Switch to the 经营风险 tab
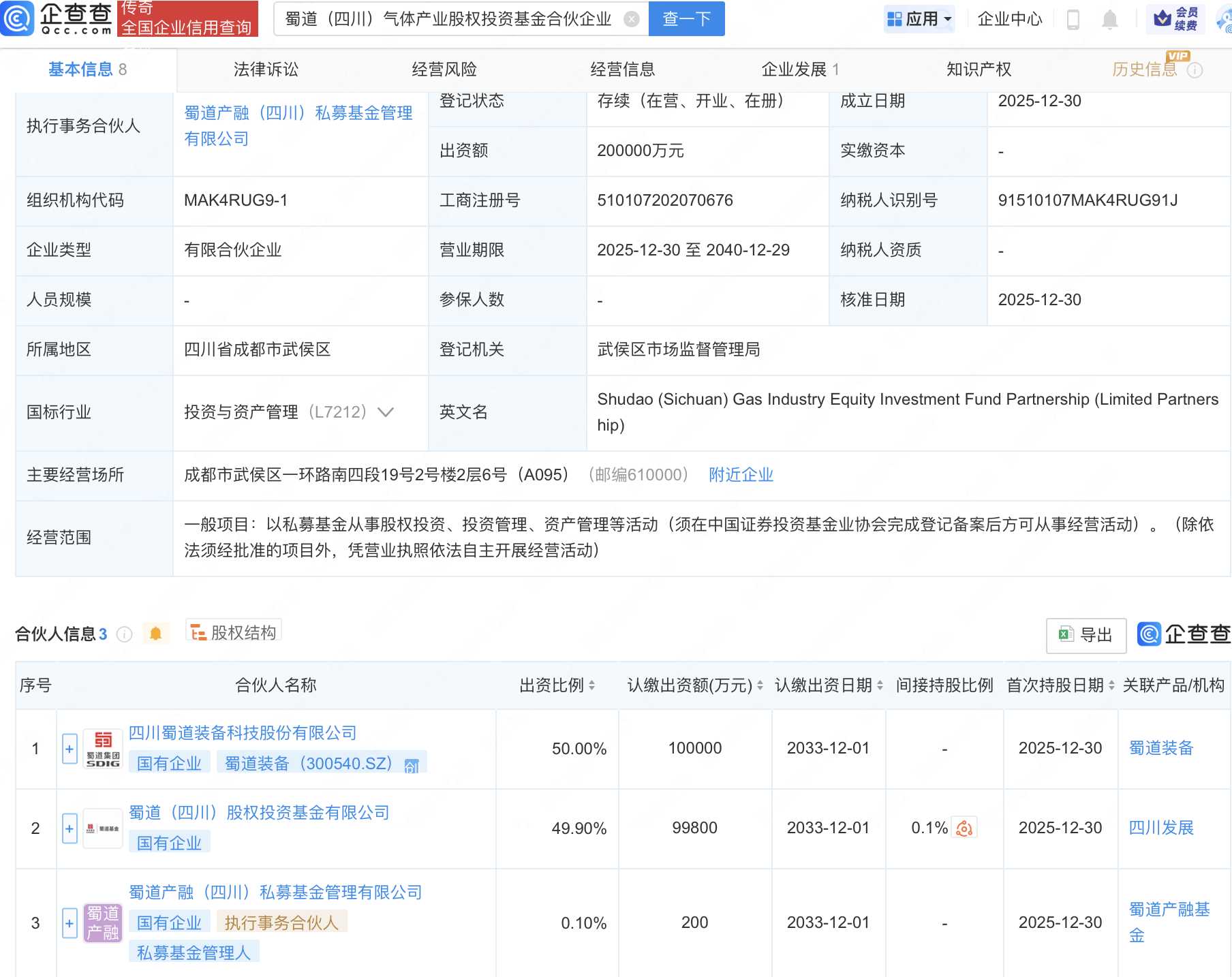Image resolution: width=1232 pixels, height=977 pixels. 444,69
